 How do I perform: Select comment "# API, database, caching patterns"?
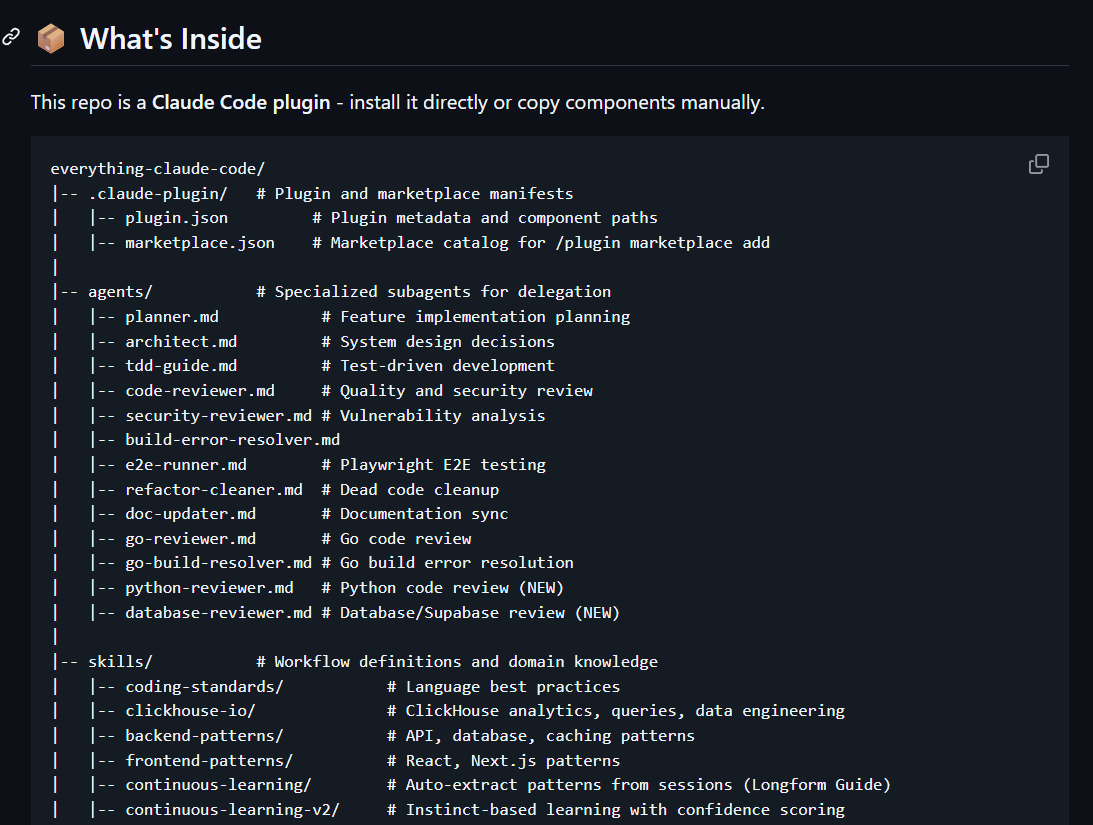(542, 737)
